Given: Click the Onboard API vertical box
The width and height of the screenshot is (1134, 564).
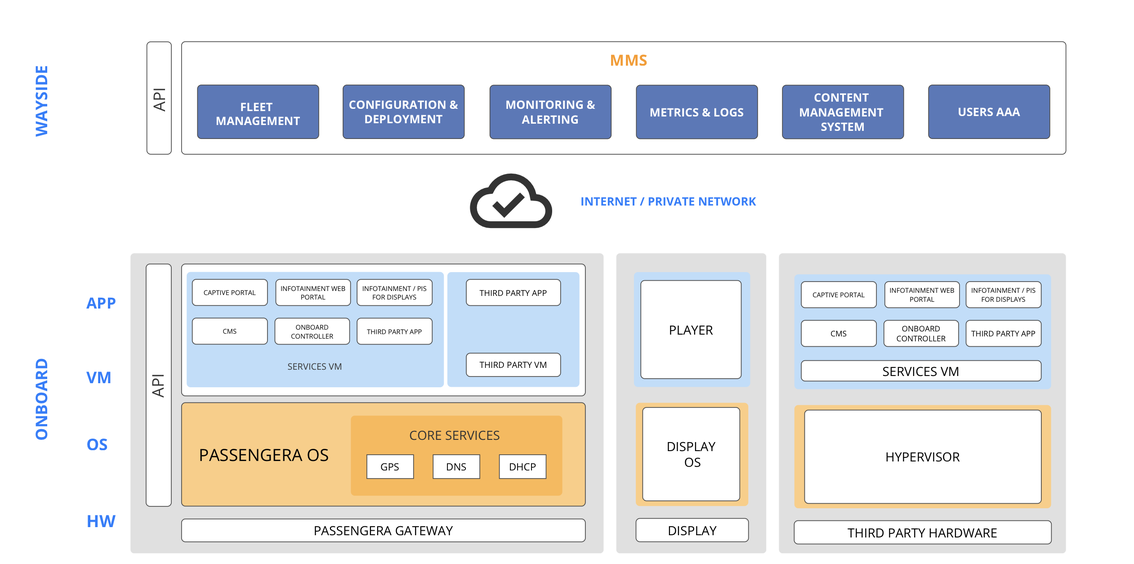Looking at the screenshot, I should click(x=158, y=385).
